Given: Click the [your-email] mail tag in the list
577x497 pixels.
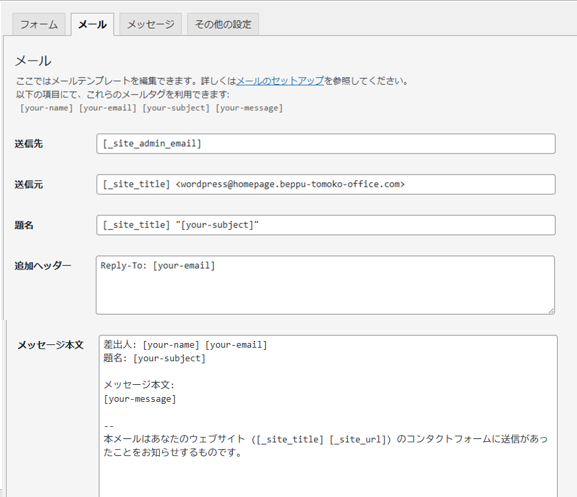Looking at the screenshot, I should click(108, 108).
